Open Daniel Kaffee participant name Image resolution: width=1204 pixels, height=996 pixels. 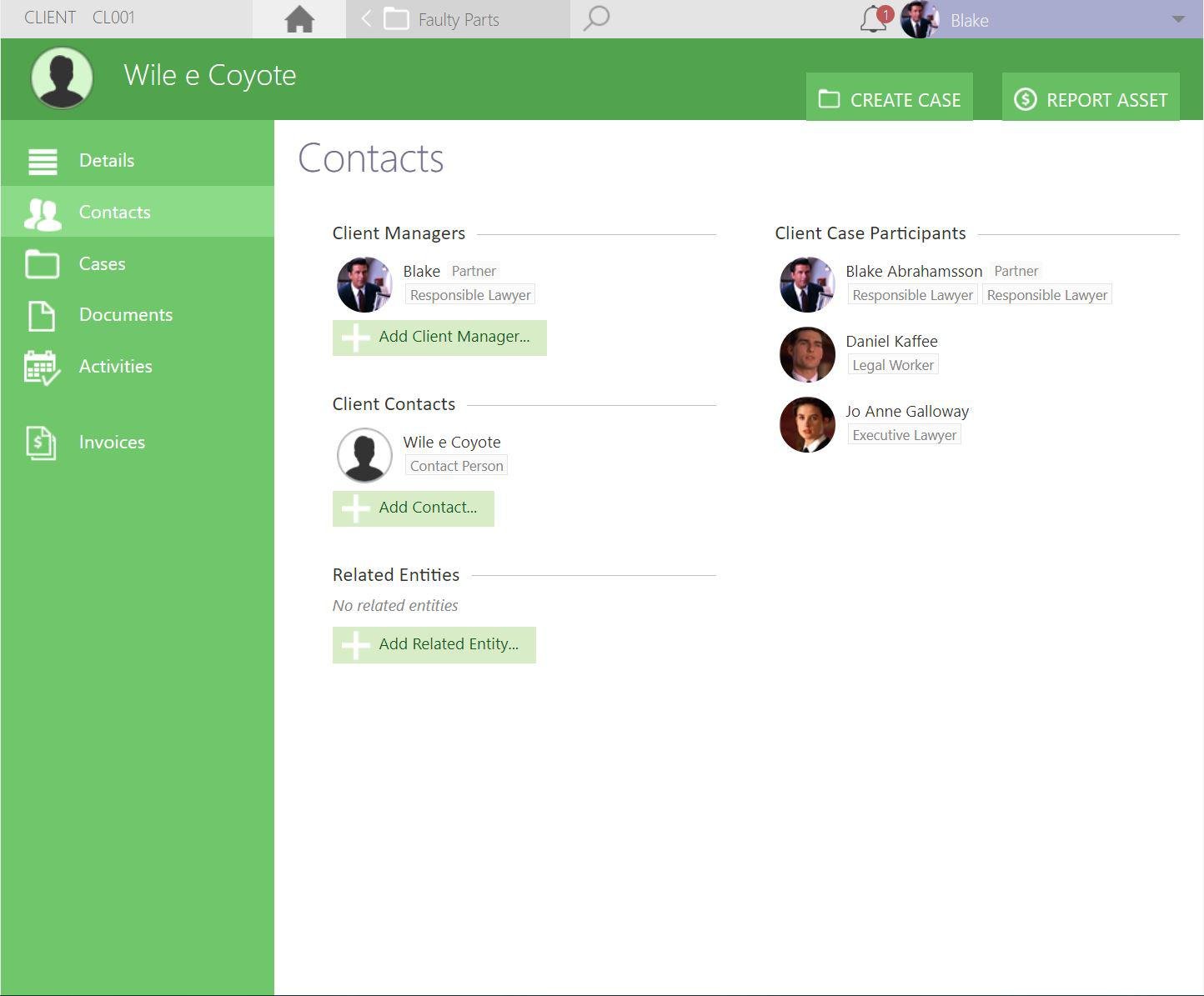(x=891, y=341)
